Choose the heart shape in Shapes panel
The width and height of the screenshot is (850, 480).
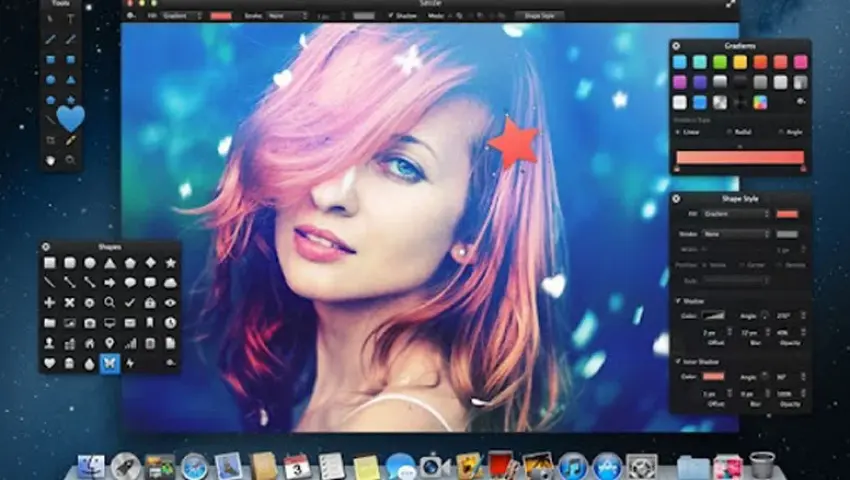tap(49, 362)
